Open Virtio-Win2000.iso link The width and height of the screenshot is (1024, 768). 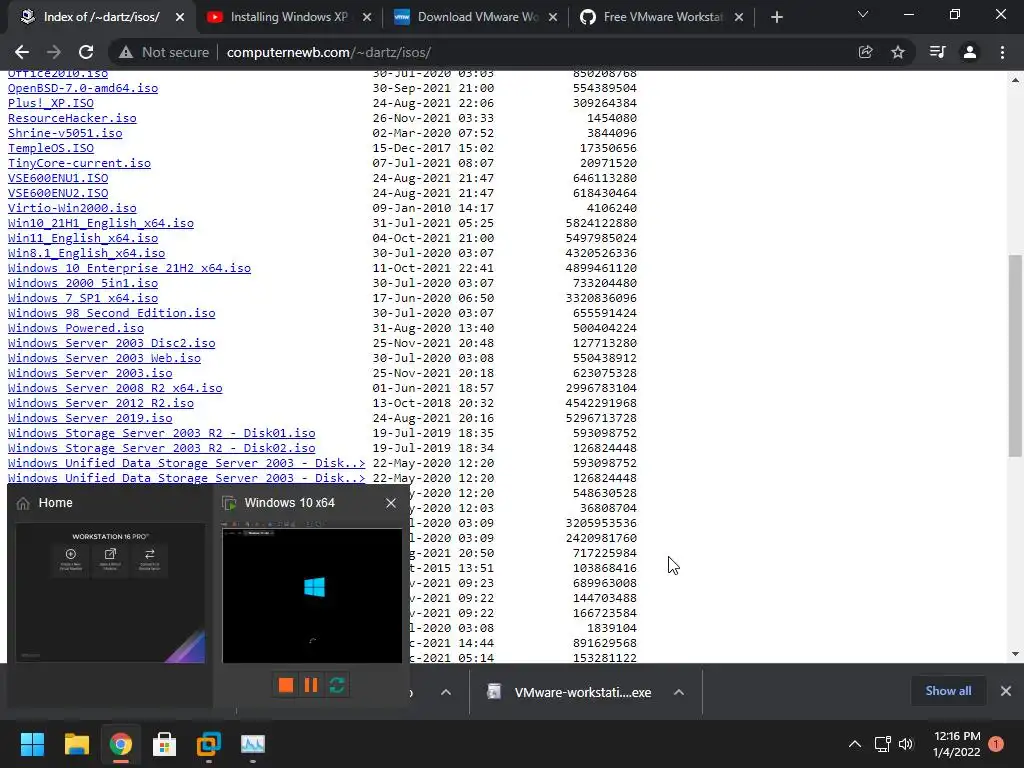(x=72, y=208)
